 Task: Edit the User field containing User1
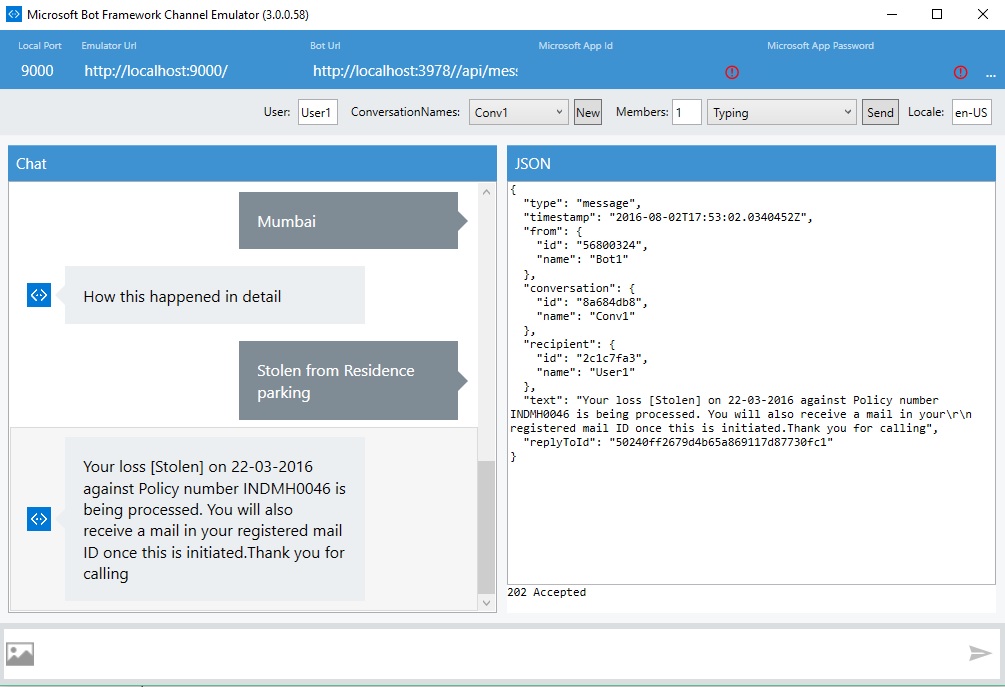(318, 112)
